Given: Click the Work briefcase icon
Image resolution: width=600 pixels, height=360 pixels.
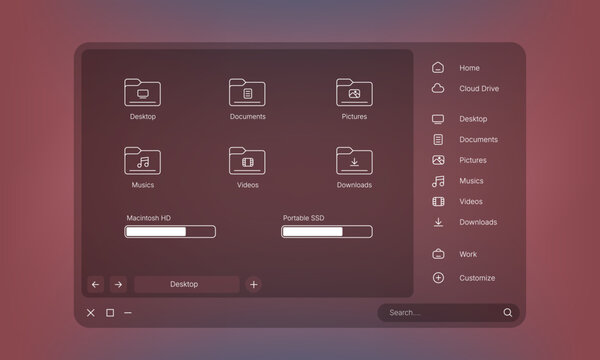Looking at the screenshot, I should [438, 254].
